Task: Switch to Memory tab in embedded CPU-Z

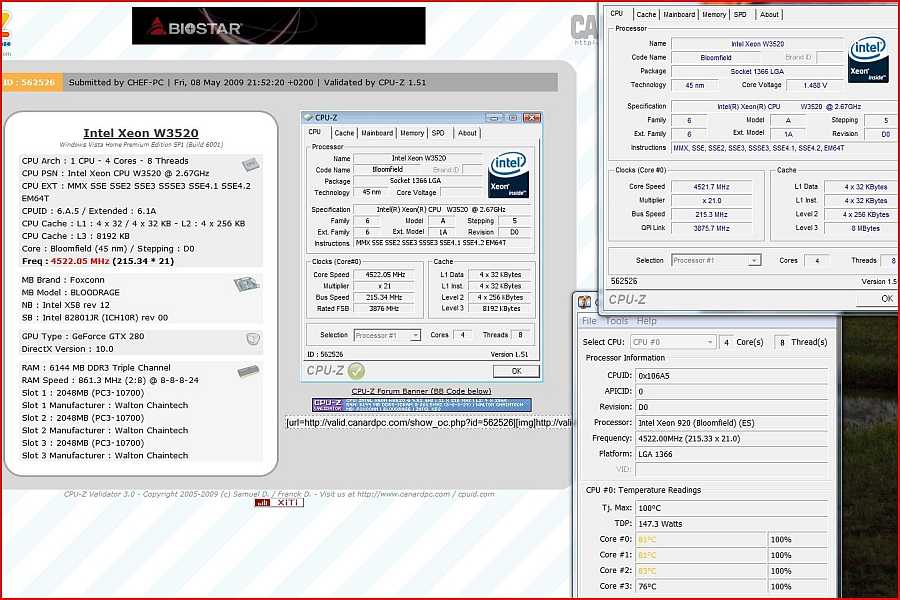Action: 412,133
